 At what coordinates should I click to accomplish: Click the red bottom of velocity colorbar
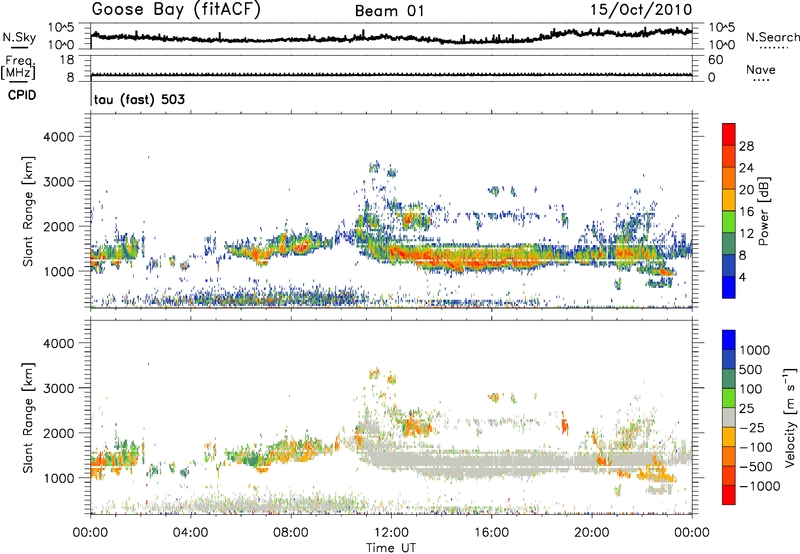pyautogui.click(x=729, y=495)
